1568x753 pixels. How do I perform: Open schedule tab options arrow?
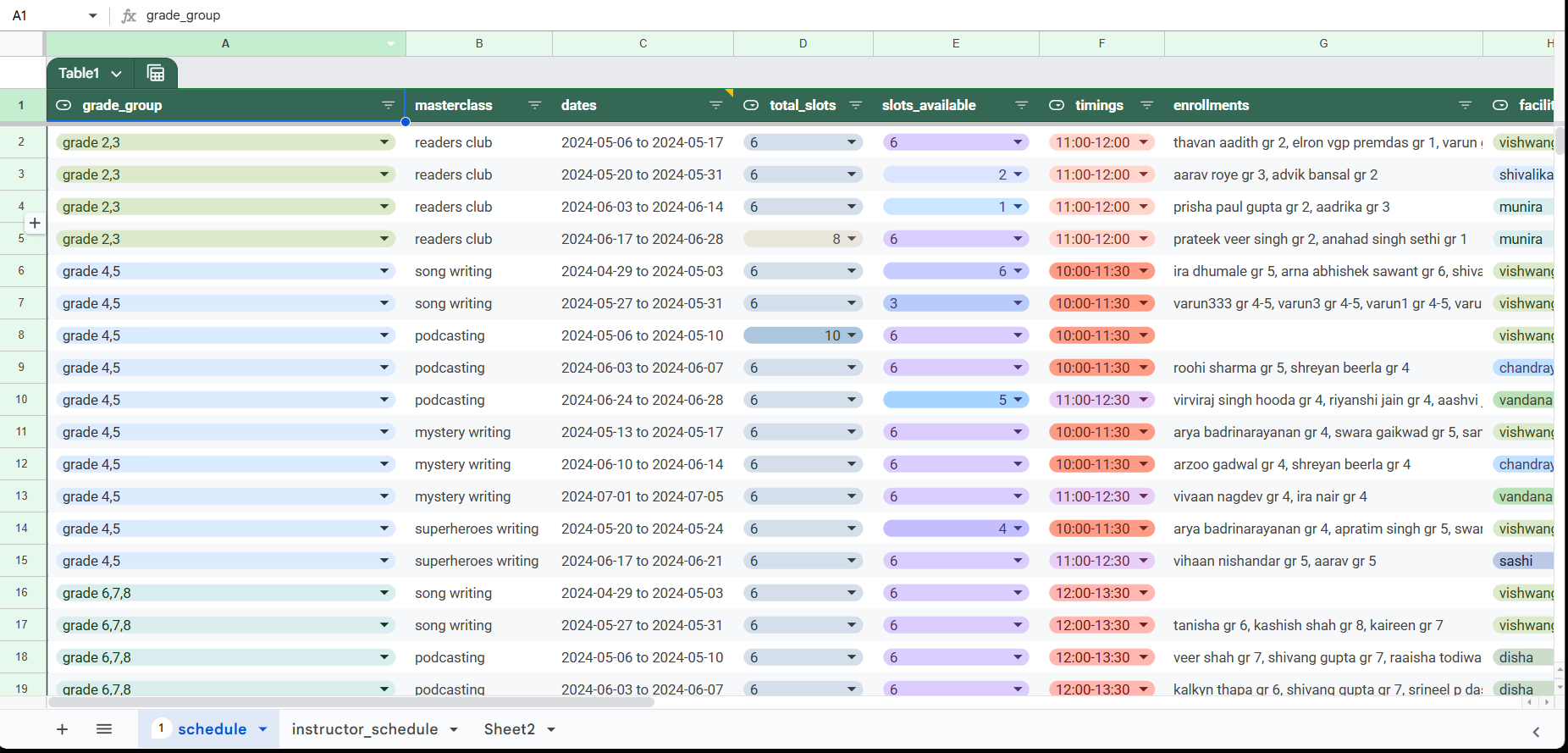[x=262, y=729]
